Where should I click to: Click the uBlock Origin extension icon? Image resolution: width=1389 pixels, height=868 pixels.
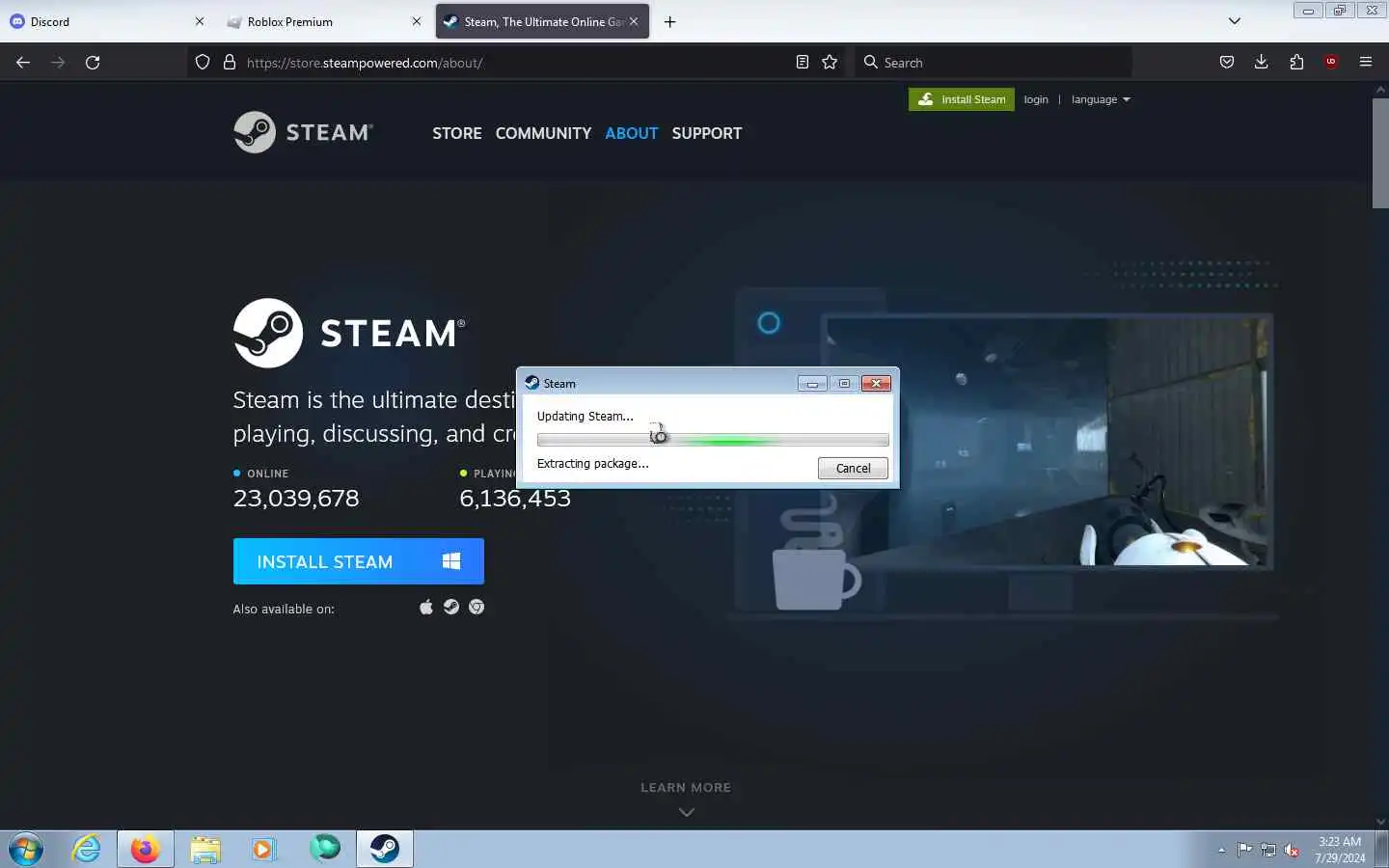pyautogui.click(x=1331, y=62)
